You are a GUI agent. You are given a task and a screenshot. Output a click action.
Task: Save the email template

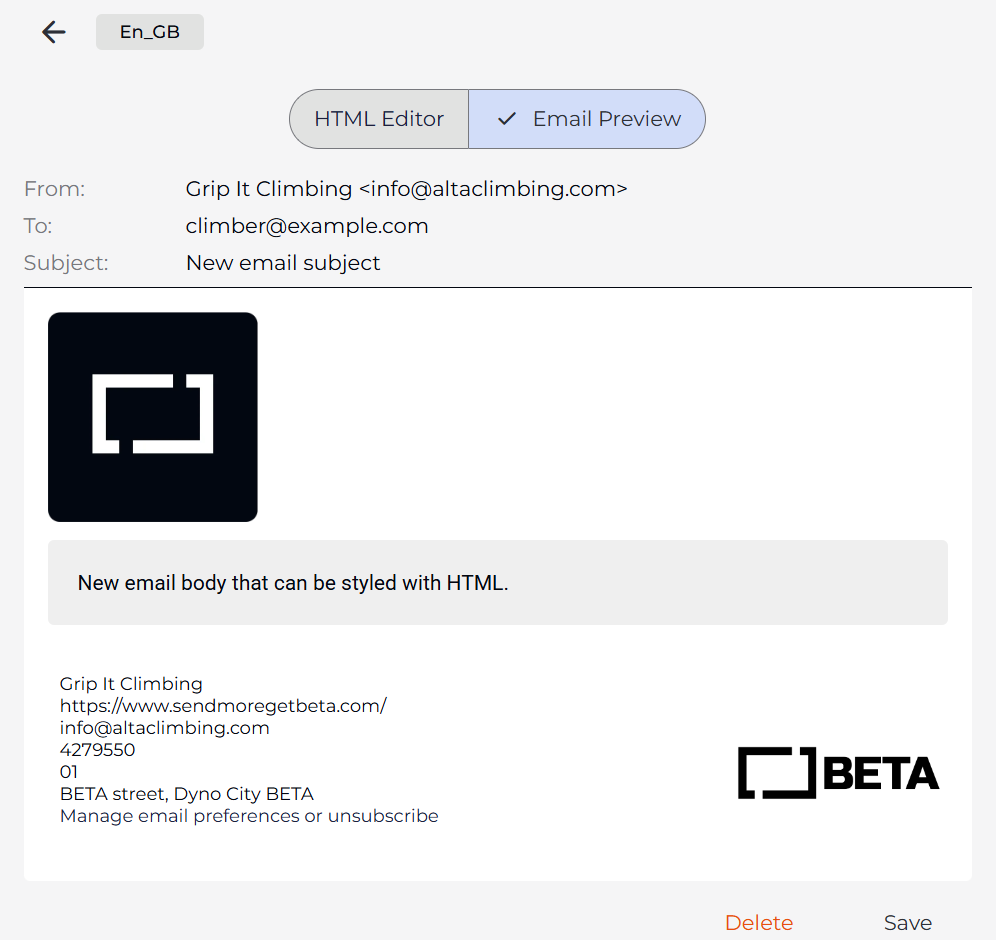(x=908, y=923)
